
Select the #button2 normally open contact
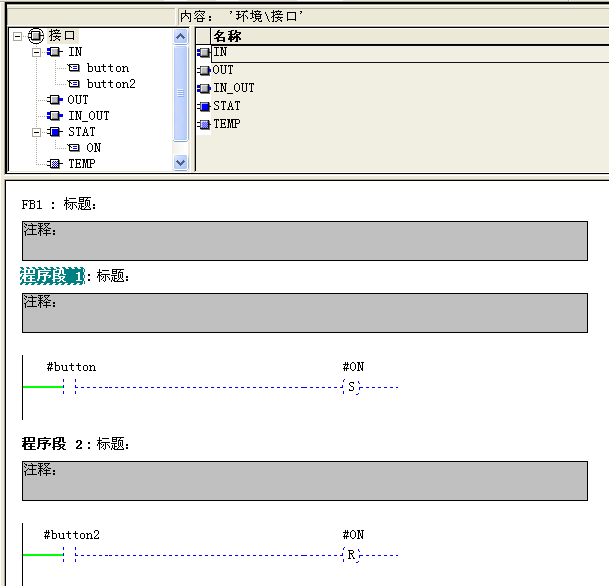(69, 554)
